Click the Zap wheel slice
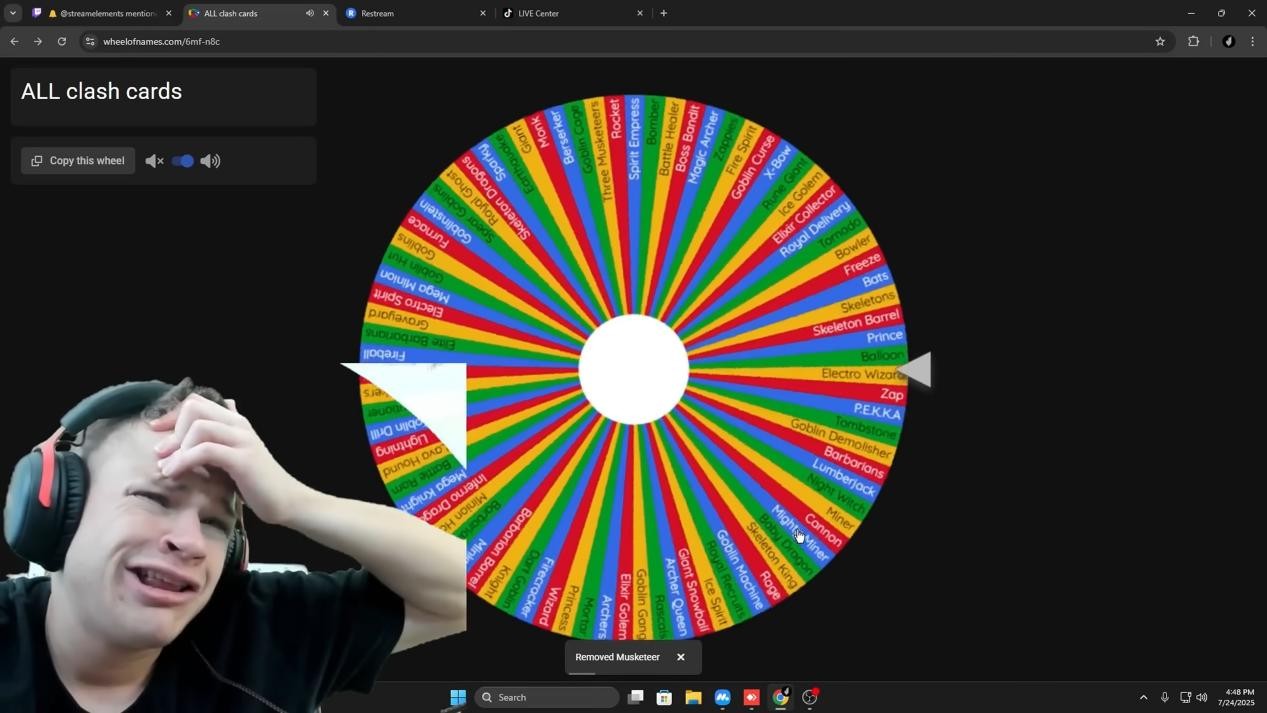1267x713 pixels. tap(891, 394)
